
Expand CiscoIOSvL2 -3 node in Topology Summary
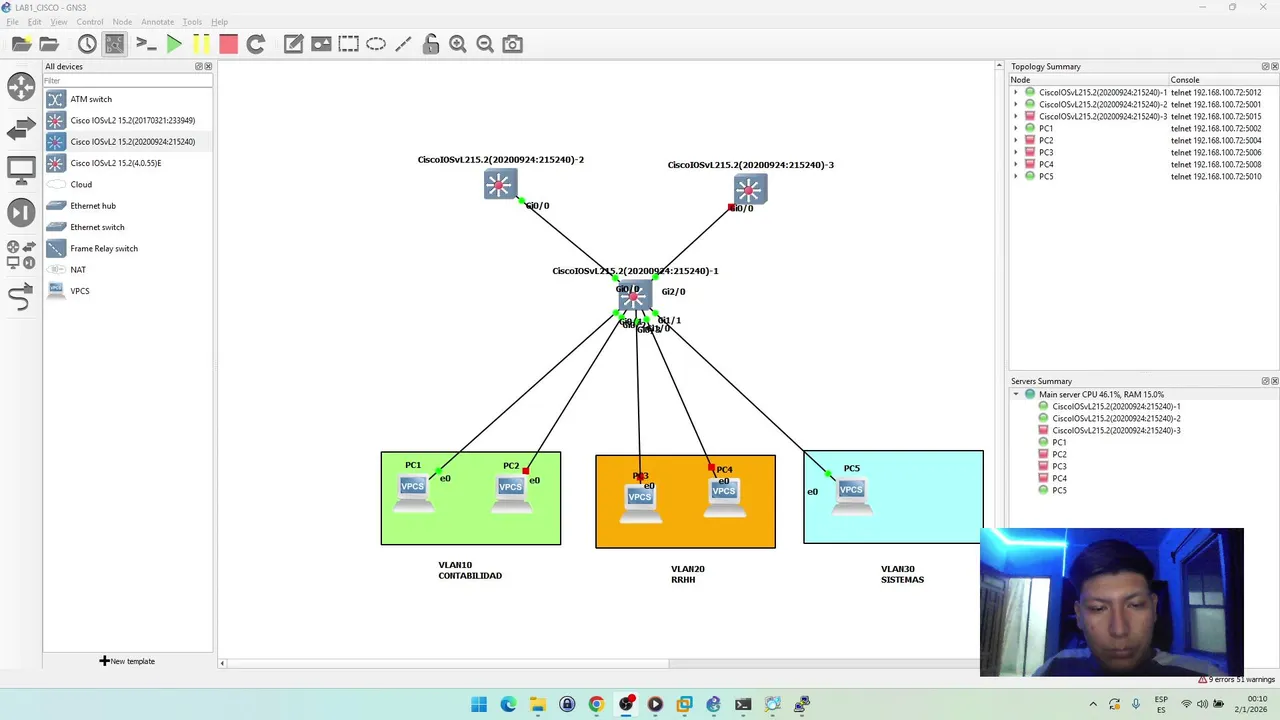pyautogui.click(x=1016, y=116)
